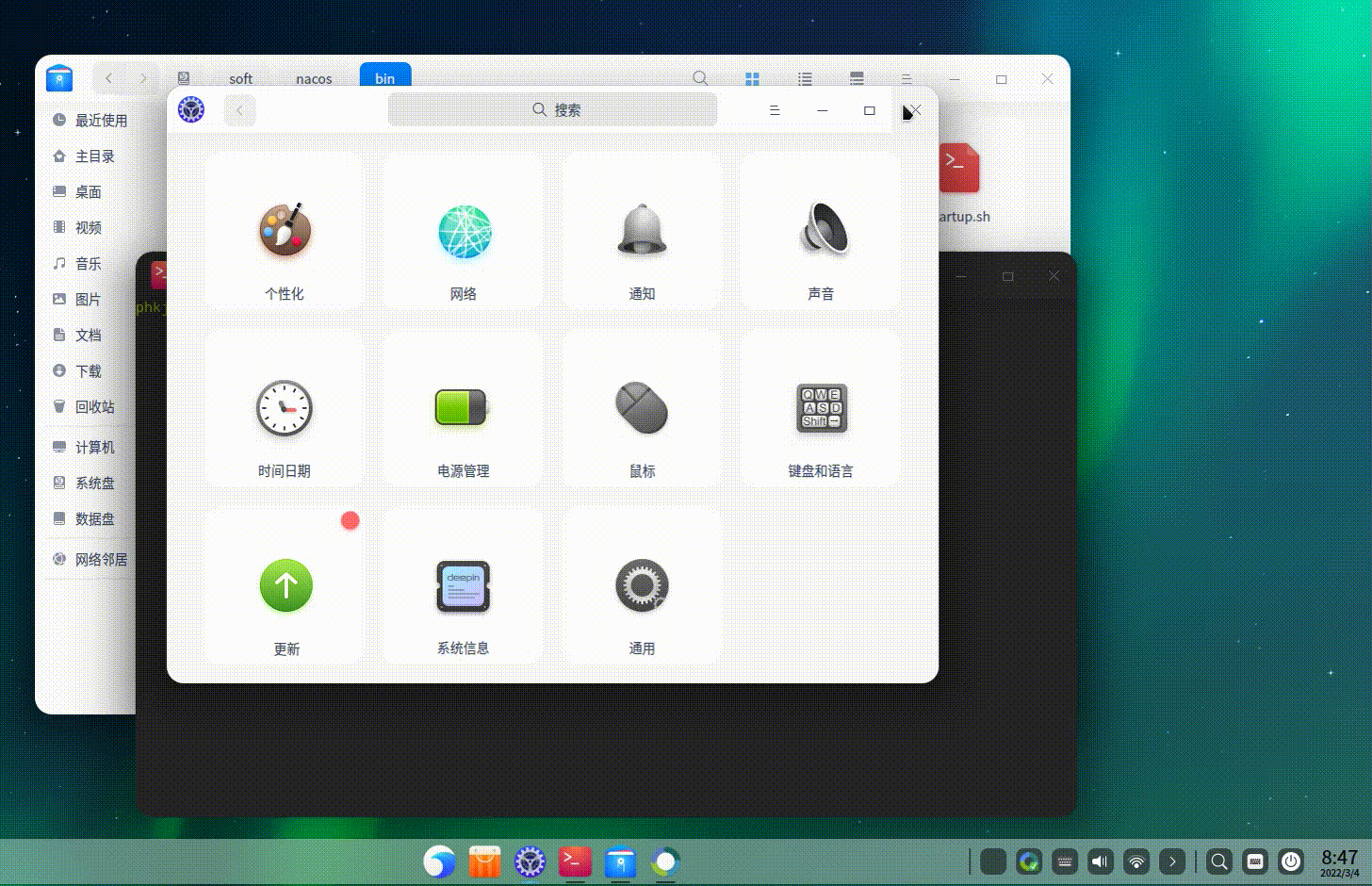Viewport: 1372px width, 886px height.
Task: Click the 搜索 search field
Action: tap(552, 109)
